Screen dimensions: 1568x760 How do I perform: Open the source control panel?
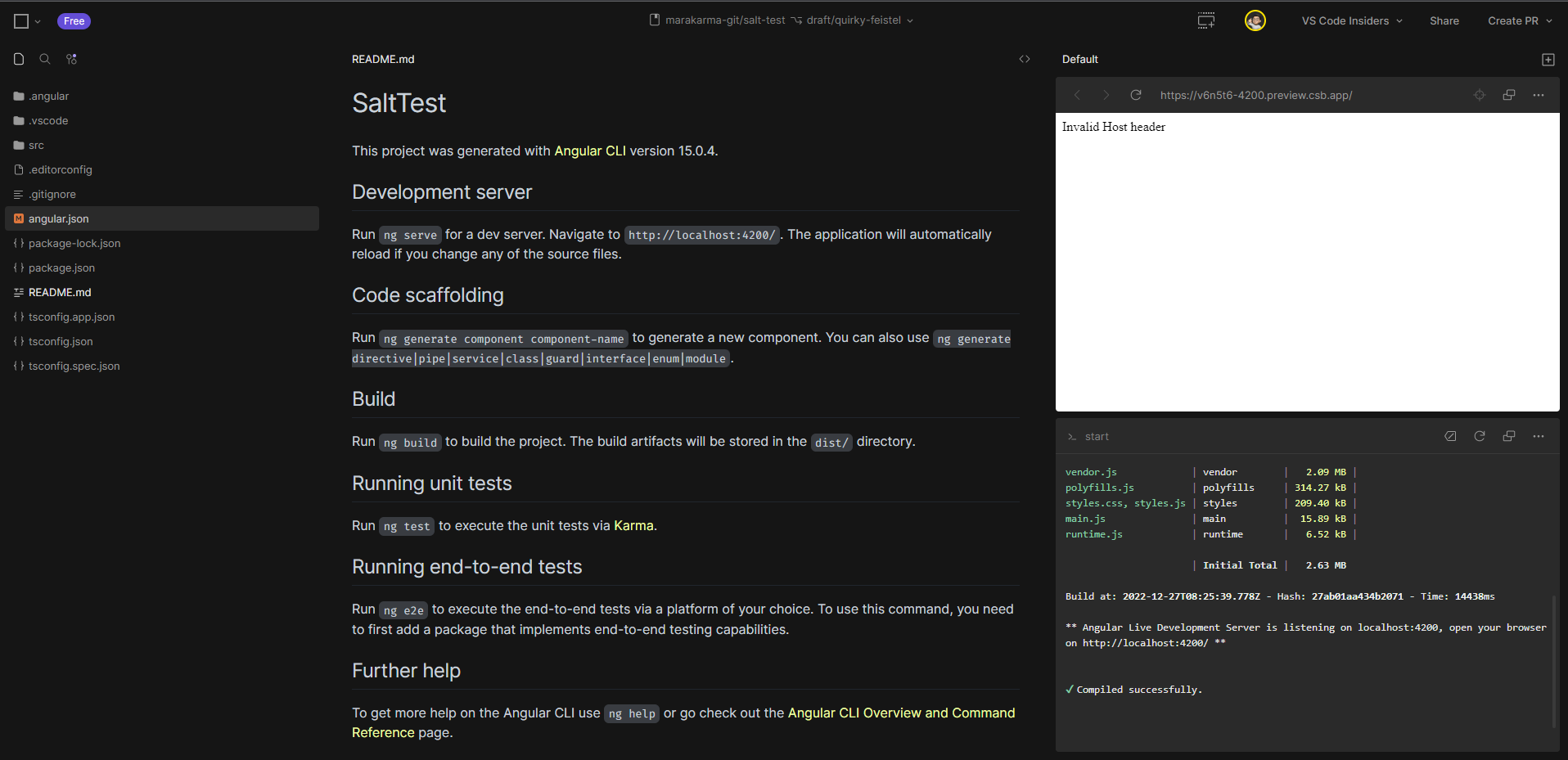(71, 59)
